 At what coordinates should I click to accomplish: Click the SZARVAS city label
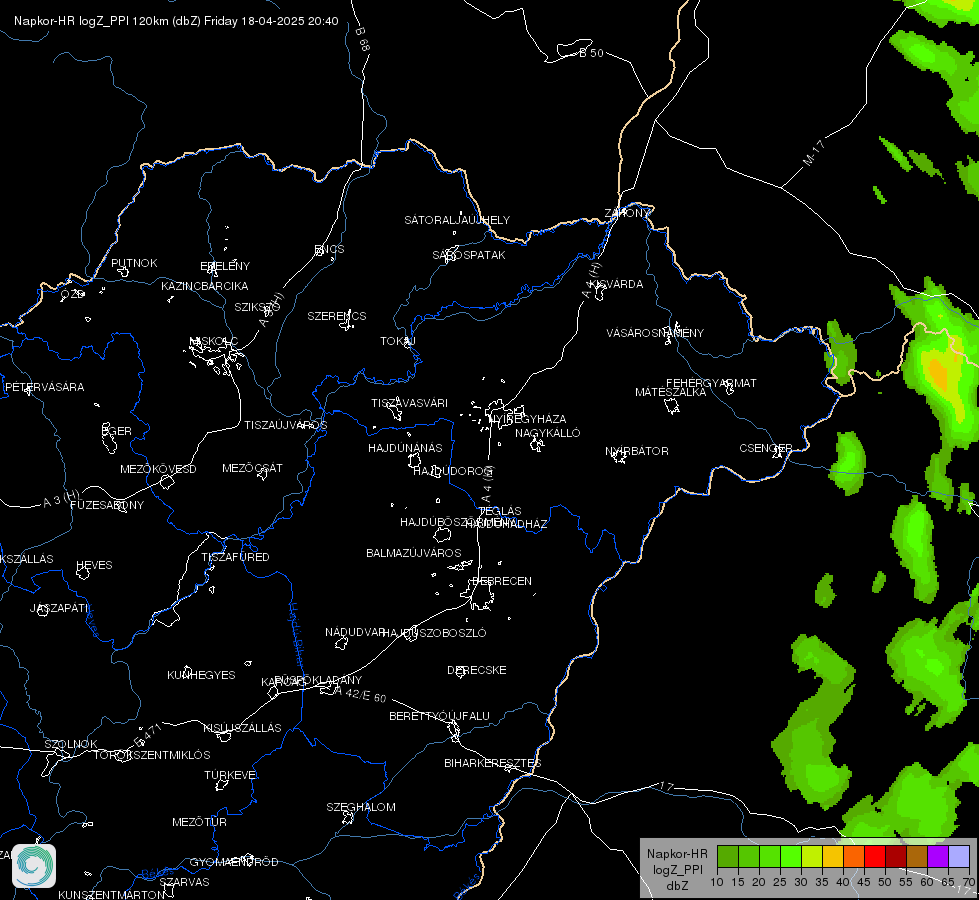coord(184,882)
